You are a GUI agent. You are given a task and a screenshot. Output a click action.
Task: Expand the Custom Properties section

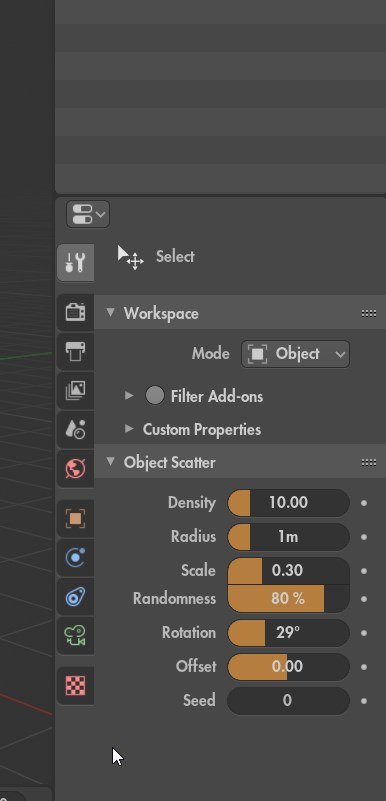(x=129, y=429)
